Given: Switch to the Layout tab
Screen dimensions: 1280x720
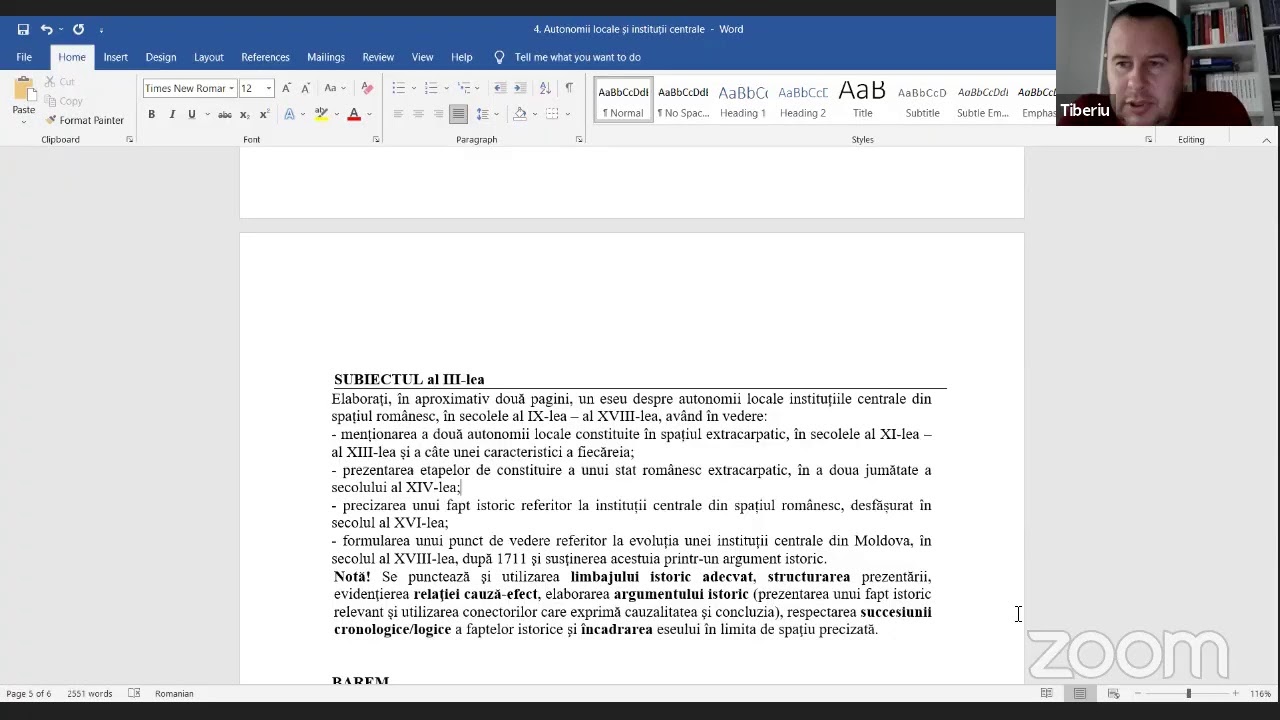Looking at the screenshot, I should pyautogui.click(x=208, y=57).
